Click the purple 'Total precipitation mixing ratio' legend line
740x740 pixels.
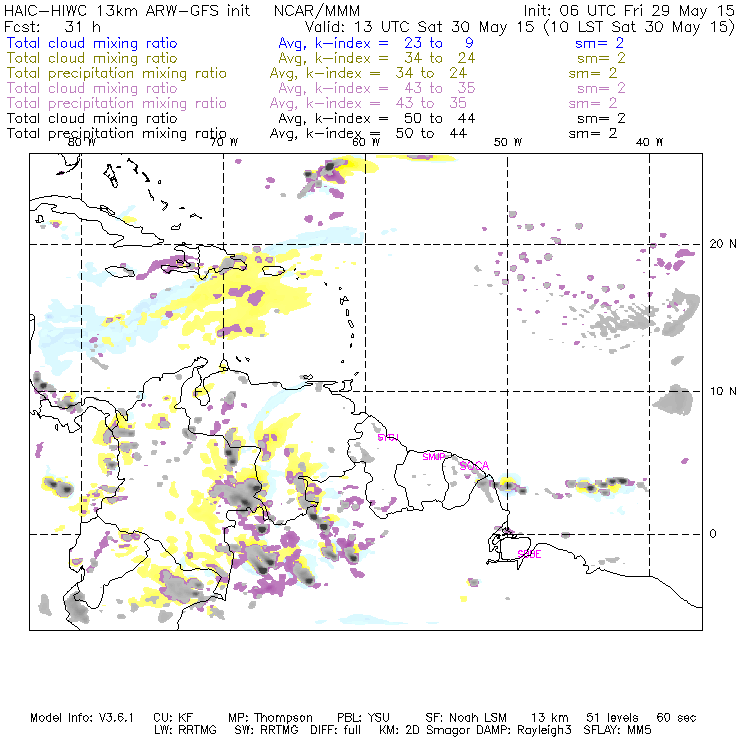pyautogui.click(x=117, y=103)
